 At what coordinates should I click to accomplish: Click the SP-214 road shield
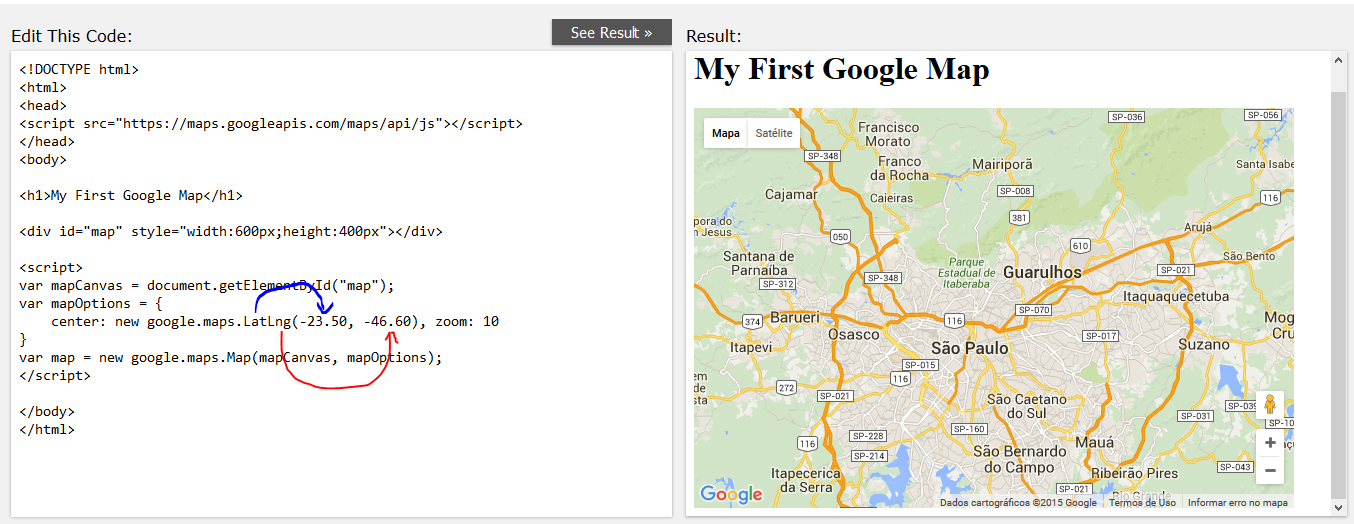[870, 456]
